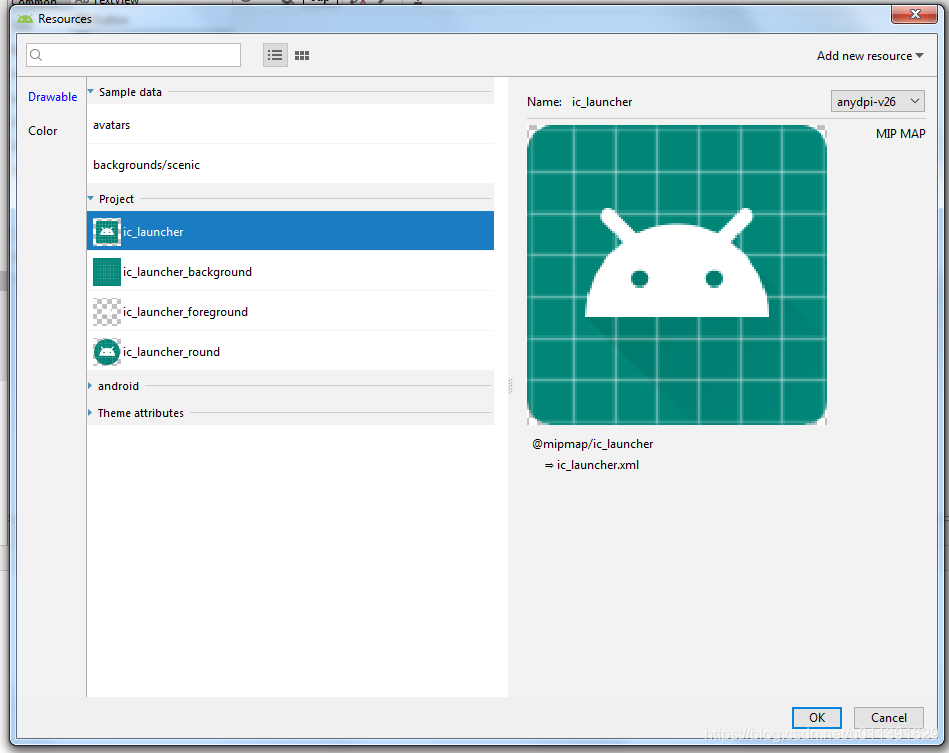Confirm with the OK button
Viewport: 949px width, 753px height.
[x=816, y=717]
